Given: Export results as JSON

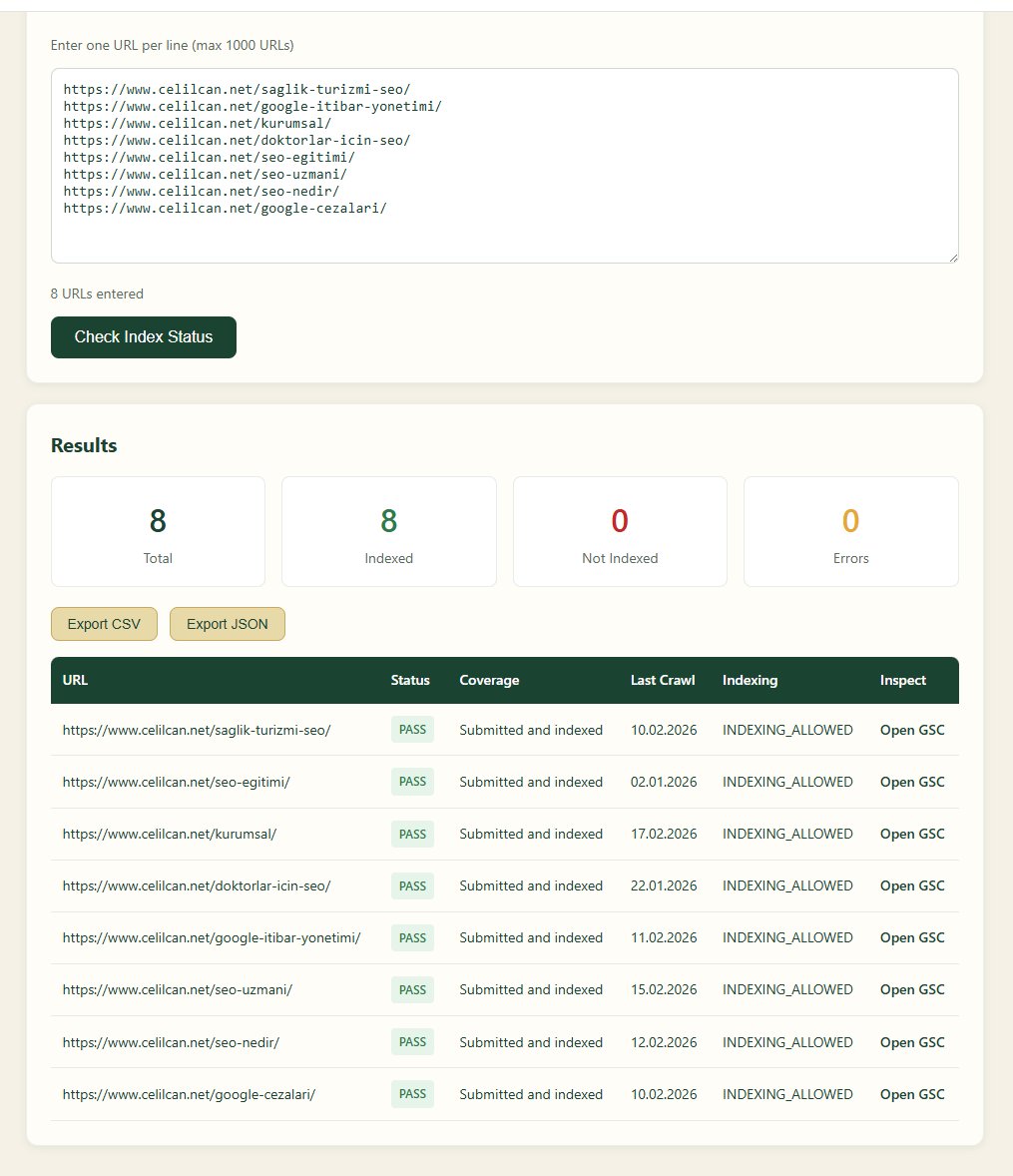Looking at the screenshot, I should coord(228,624).
